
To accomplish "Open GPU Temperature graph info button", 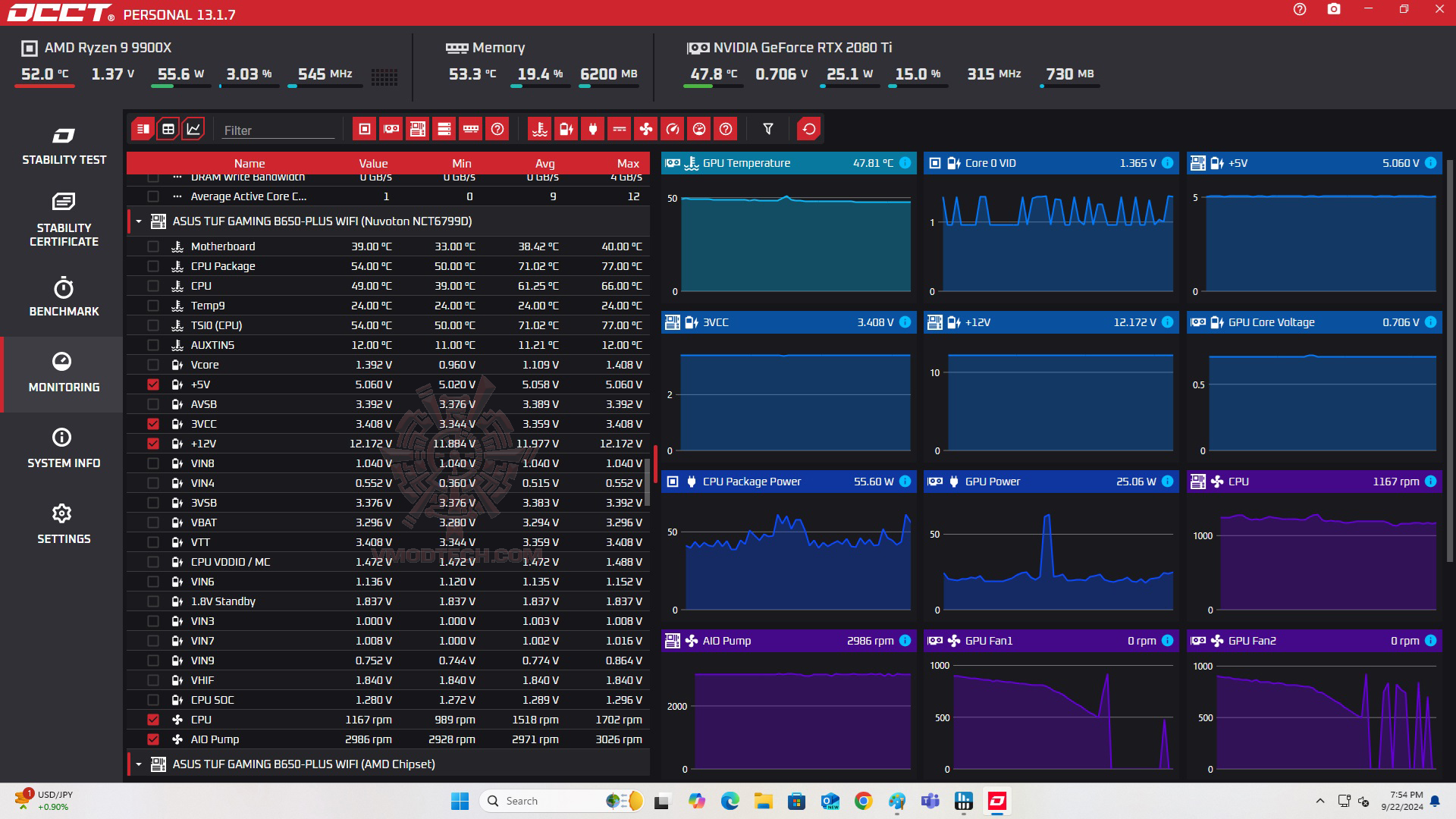I will 905,163.
